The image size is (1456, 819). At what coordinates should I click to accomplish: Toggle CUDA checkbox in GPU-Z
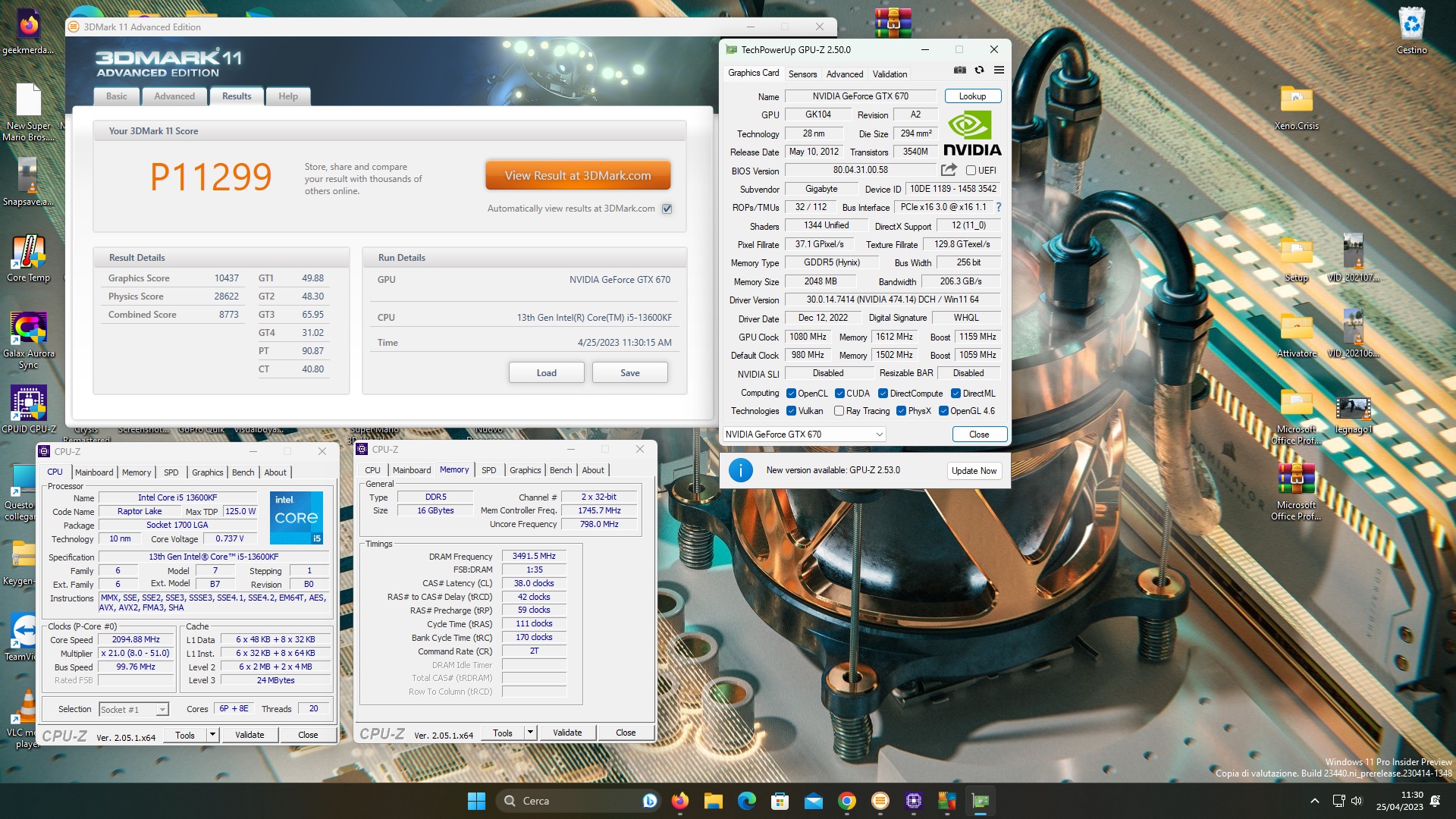[839, 394]
